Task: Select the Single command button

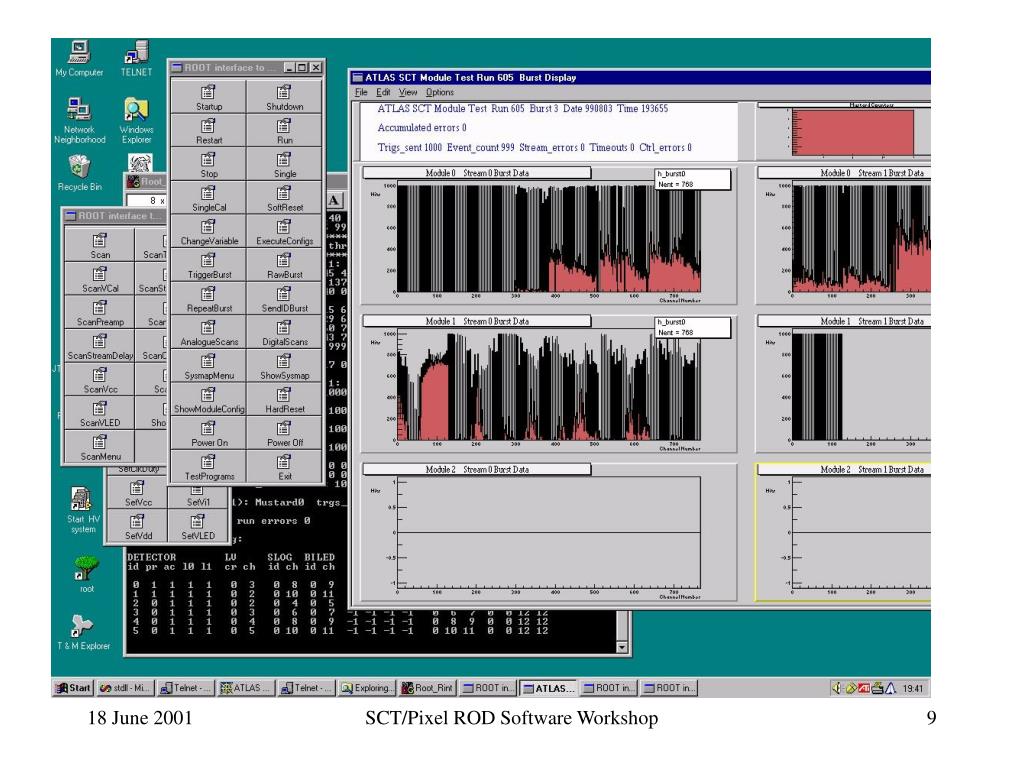Action: (284, 164)
